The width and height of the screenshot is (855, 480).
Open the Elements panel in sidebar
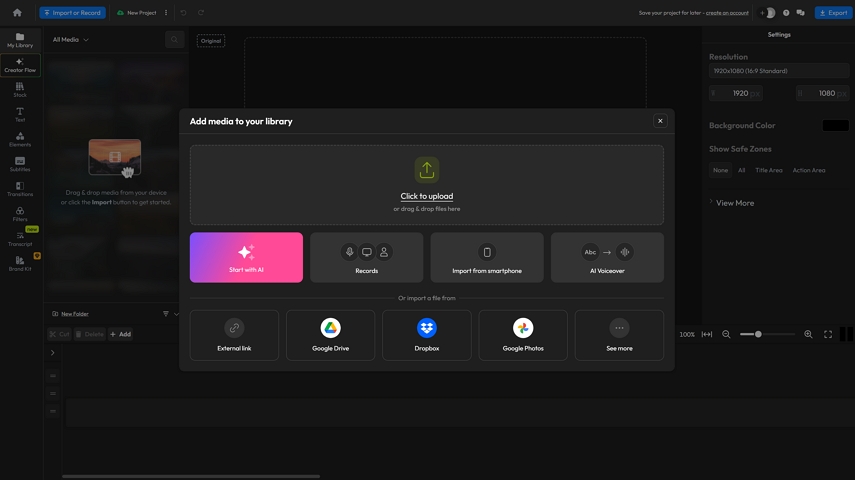coord(20,140)
